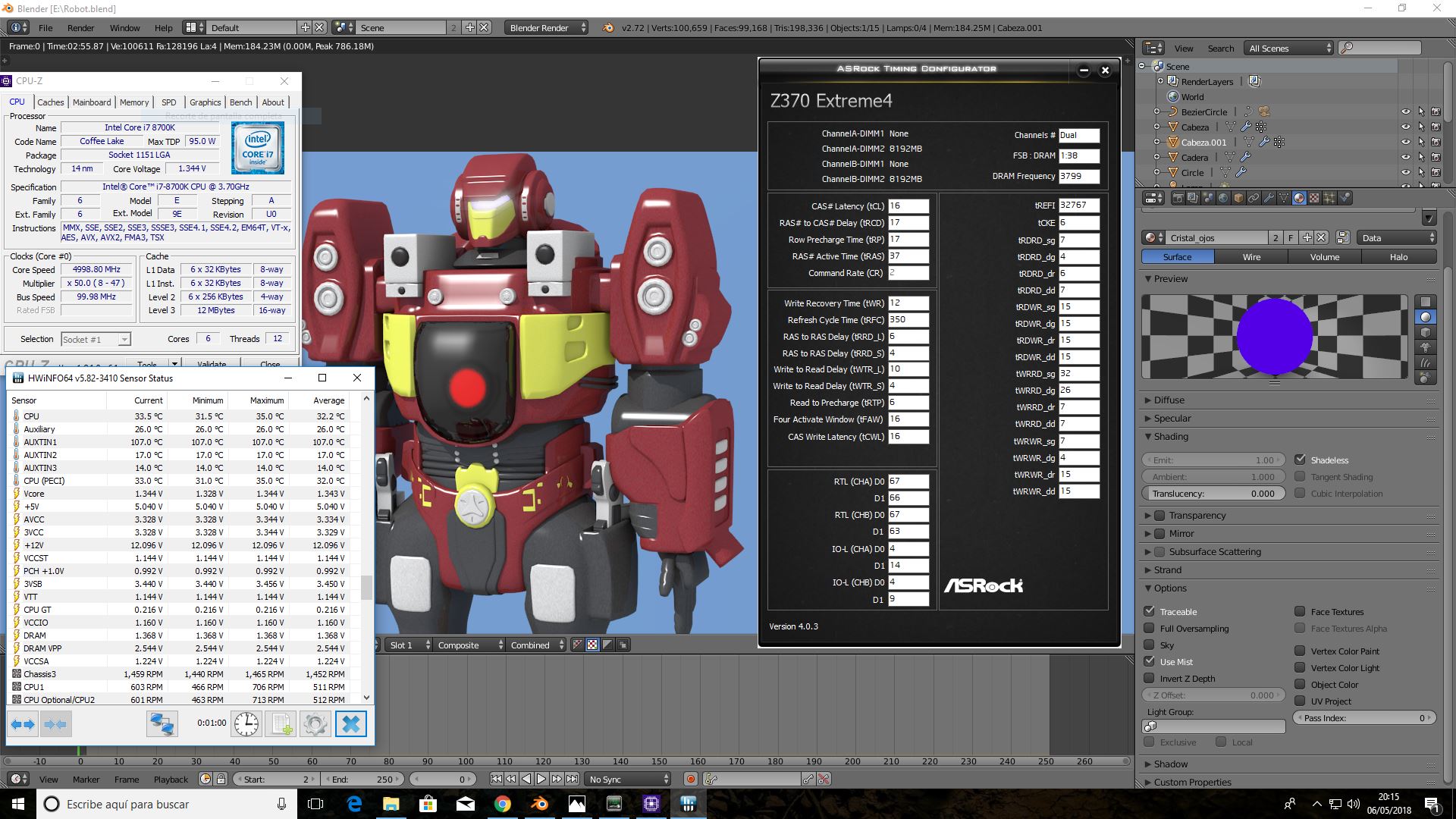This screenshot has height=819, width=1456.
Task: Select the Wire material type button
Action: (1251, 257)
